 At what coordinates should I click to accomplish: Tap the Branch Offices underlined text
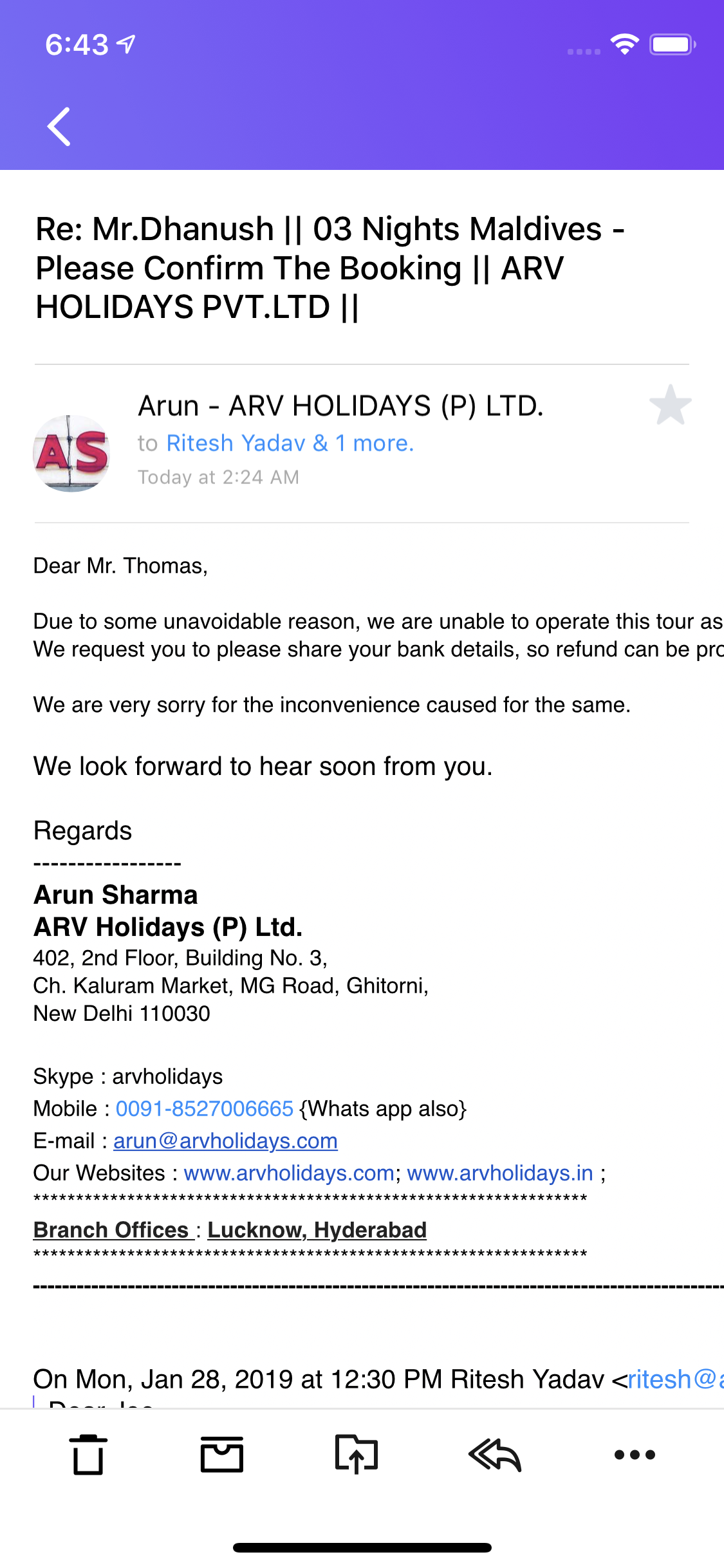pos(111,1230)
